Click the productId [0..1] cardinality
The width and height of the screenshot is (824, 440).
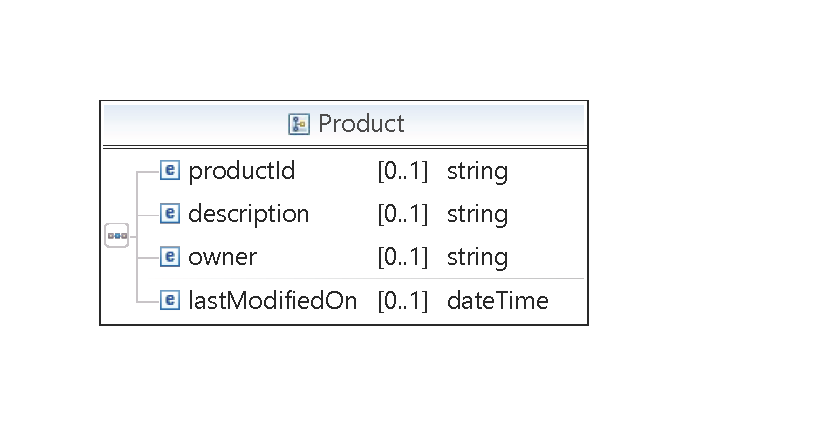click(x=403, y=171)
